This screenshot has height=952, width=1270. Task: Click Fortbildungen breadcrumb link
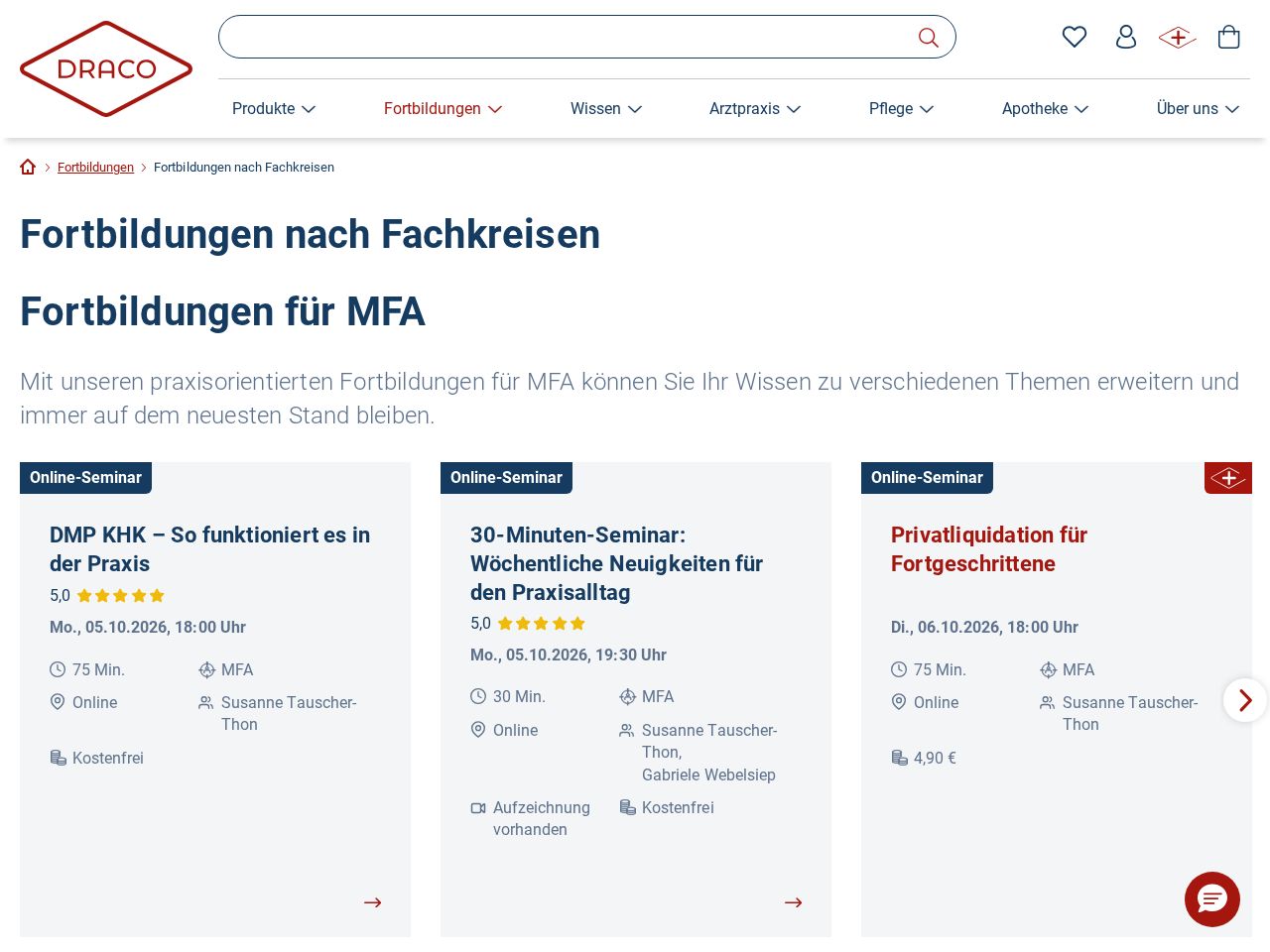pyautogui.click(x=95, y=168)
